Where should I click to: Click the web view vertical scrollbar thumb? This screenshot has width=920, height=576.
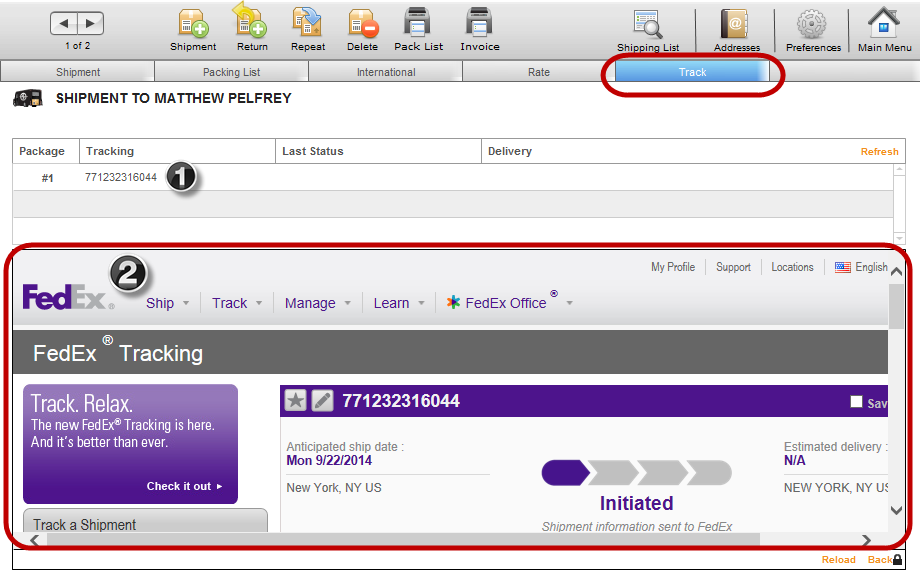(x=896, y=306)
